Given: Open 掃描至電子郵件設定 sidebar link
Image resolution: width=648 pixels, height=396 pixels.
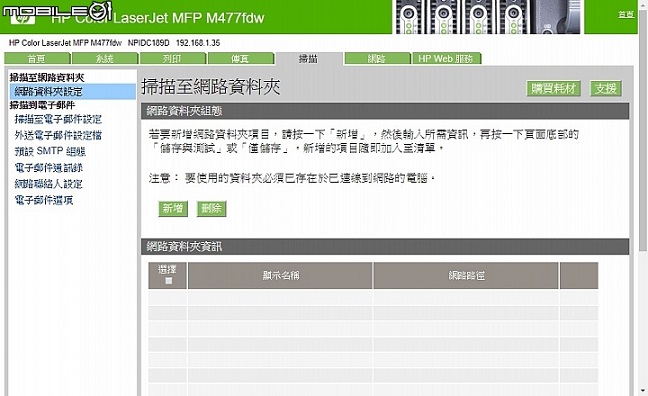Looking at the screenshot, I should pos(58,119).
